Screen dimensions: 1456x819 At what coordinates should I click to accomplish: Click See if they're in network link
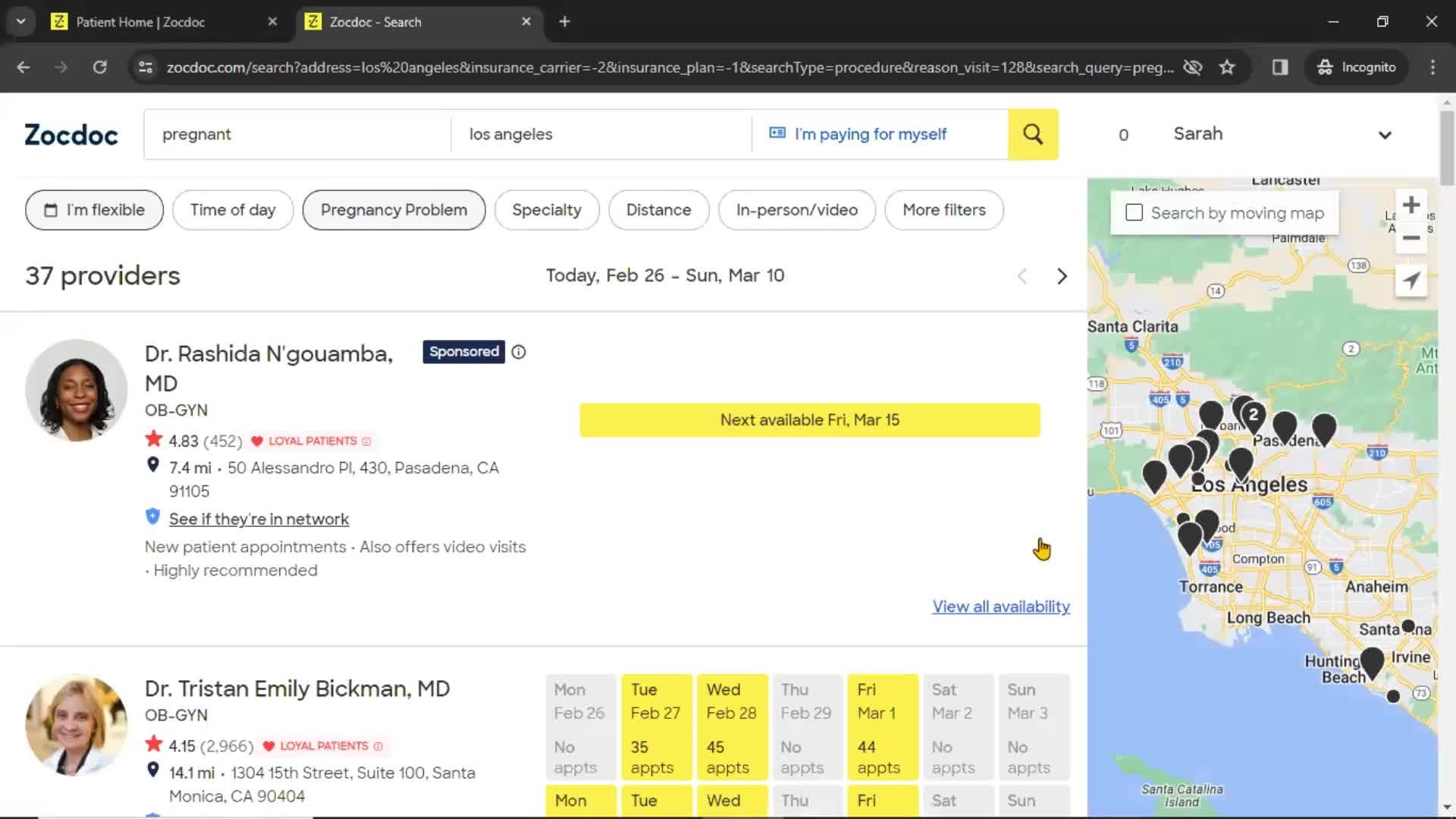tap(259, 519)
